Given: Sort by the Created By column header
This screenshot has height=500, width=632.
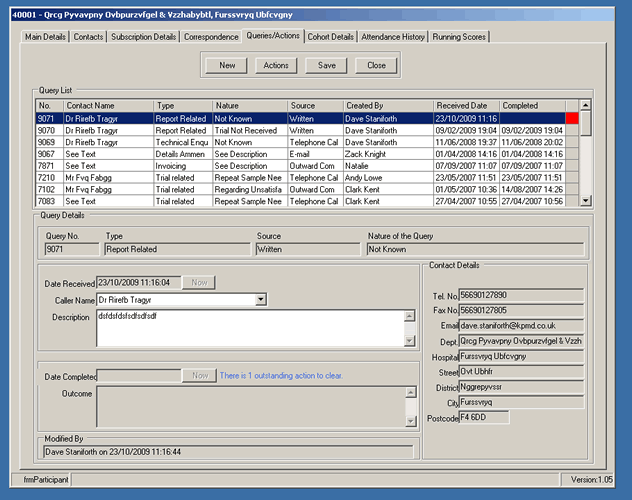Looking at the screenshot, I should (x=388, y=106).
